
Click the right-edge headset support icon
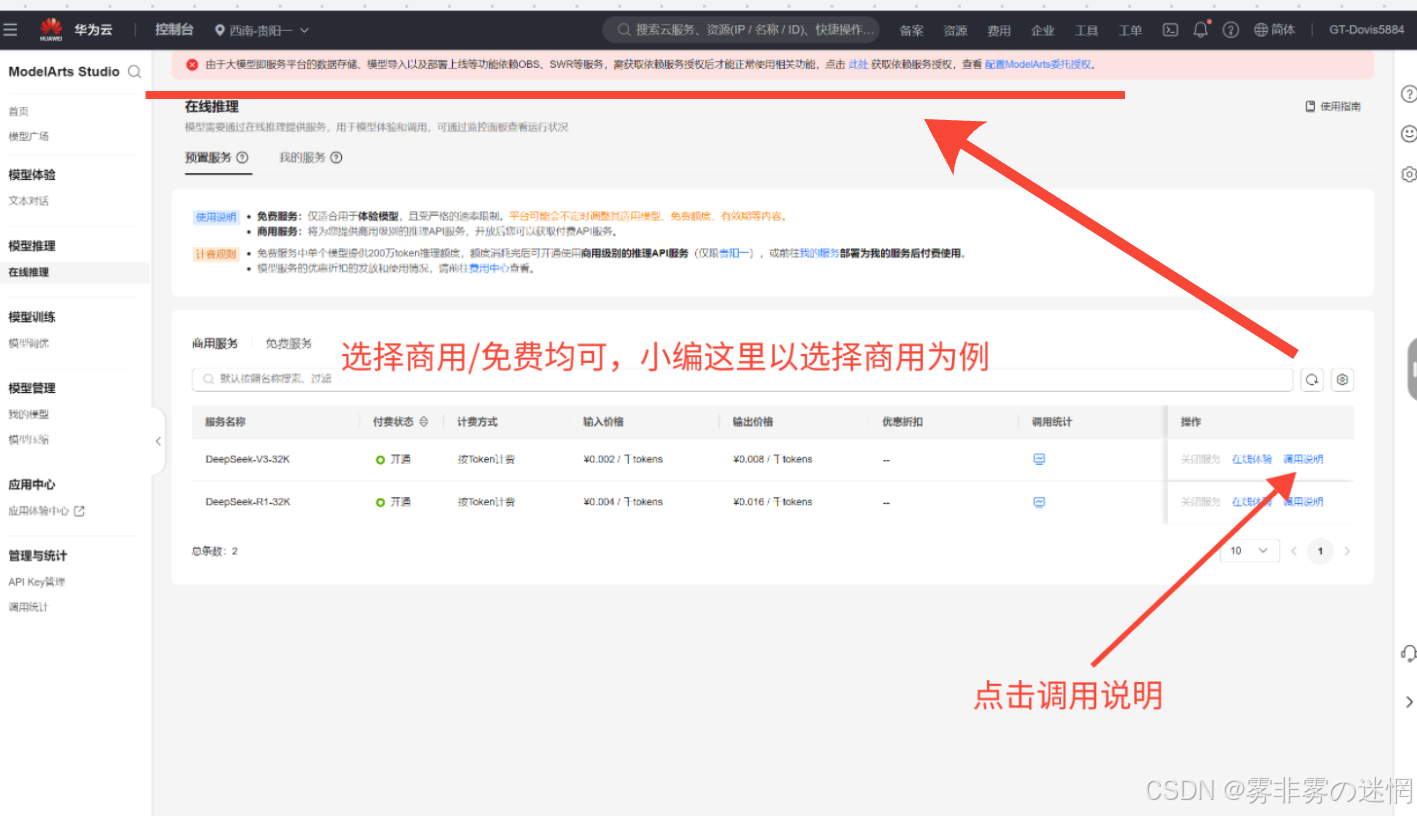tap(1408, 653)
